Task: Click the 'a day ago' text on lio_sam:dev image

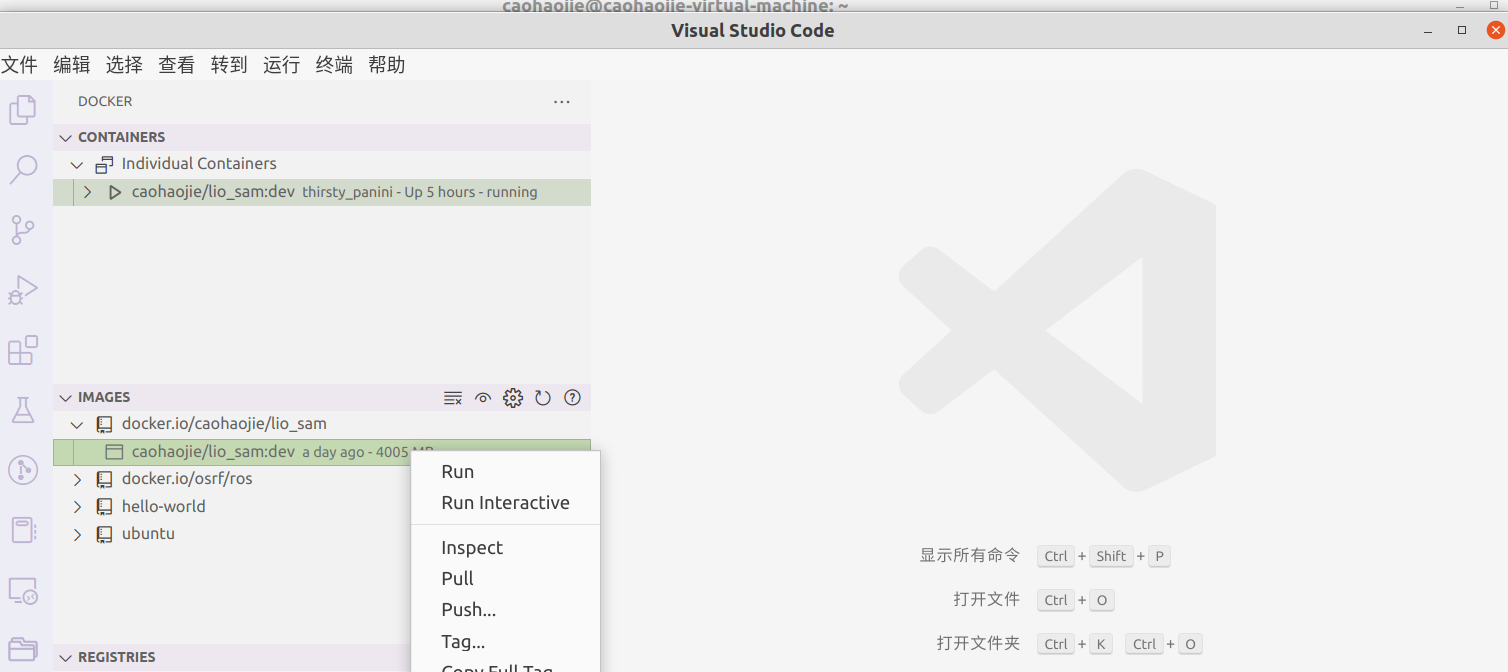Action: coord(333,452)
